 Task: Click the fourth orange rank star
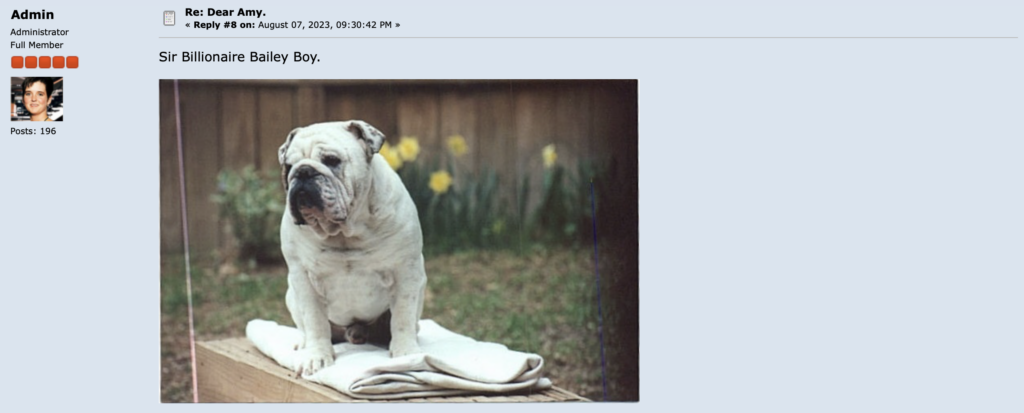[x=58, y=62]
